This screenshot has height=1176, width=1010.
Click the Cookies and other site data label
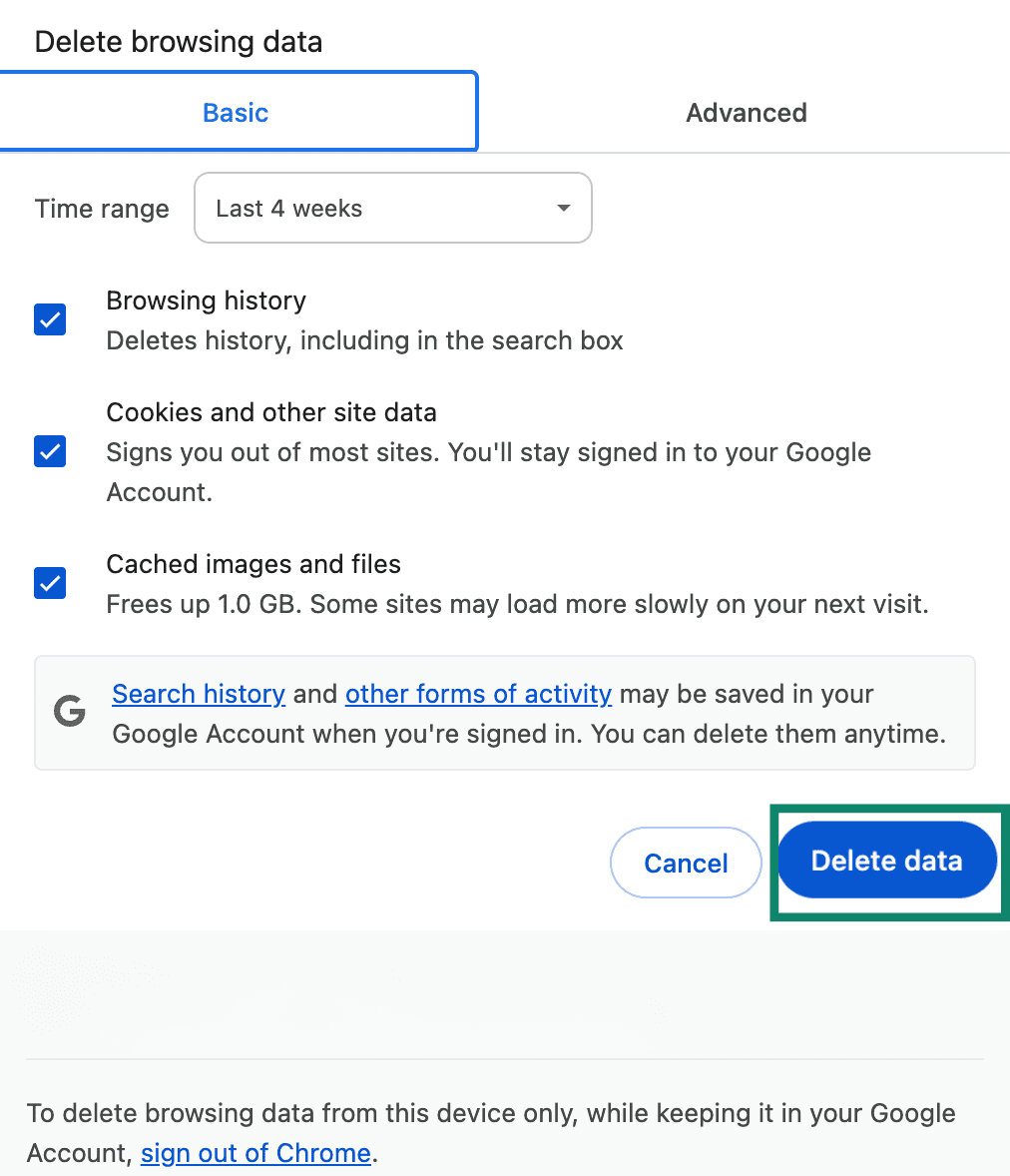click(270, 412)
